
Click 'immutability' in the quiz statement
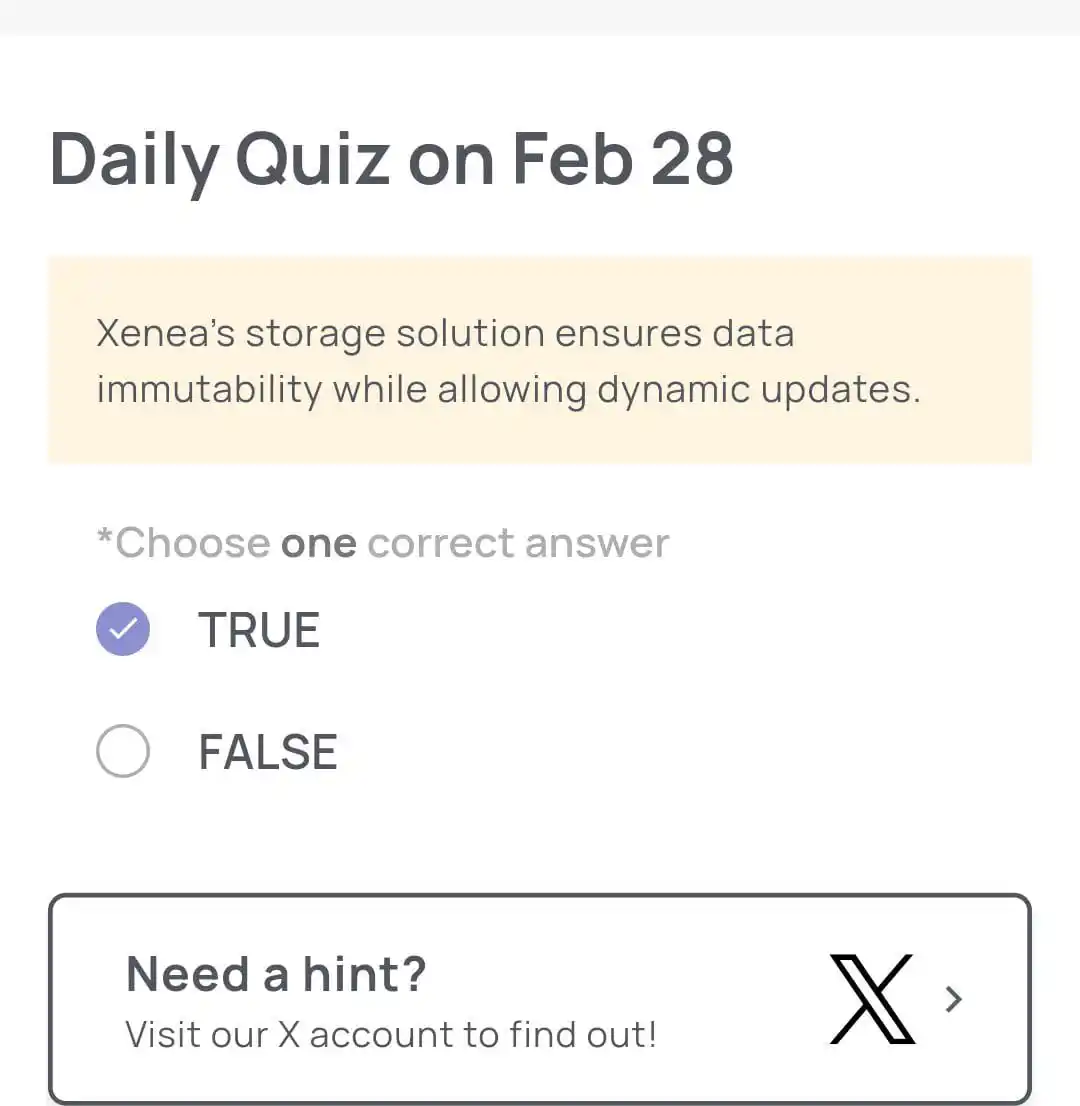(209, 390)
